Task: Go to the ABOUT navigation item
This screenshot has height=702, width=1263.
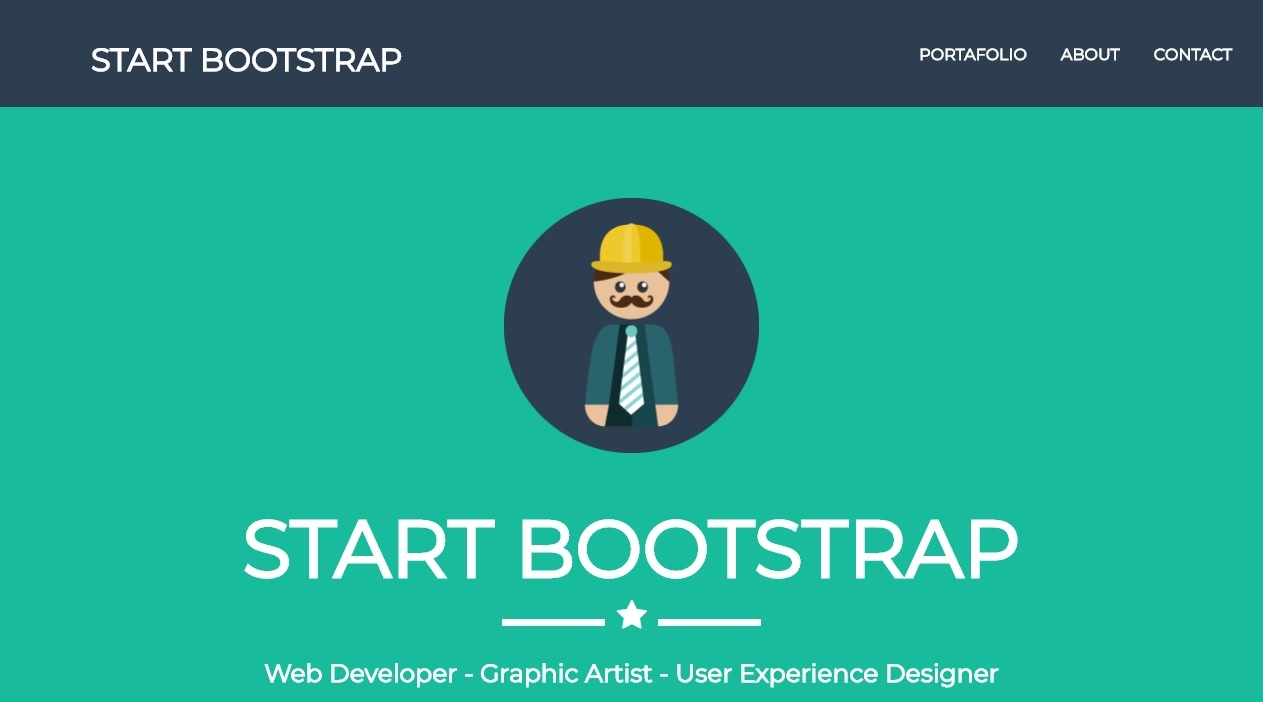Action: click(x=1089, y=55)
